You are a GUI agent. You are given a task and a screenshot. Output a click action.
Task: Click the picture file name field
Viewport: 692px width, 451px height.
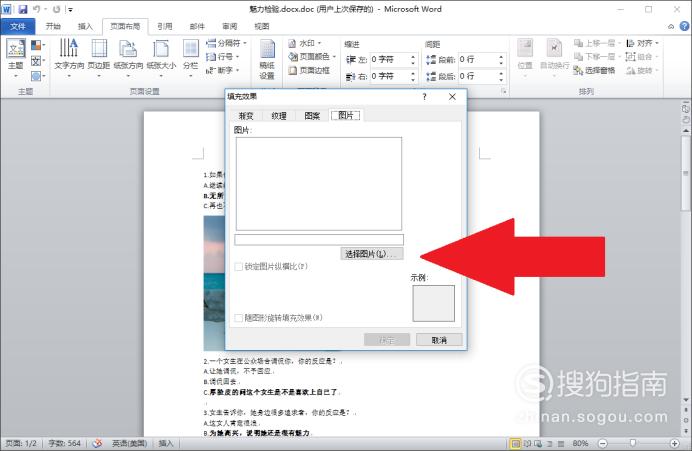point(319,239)
